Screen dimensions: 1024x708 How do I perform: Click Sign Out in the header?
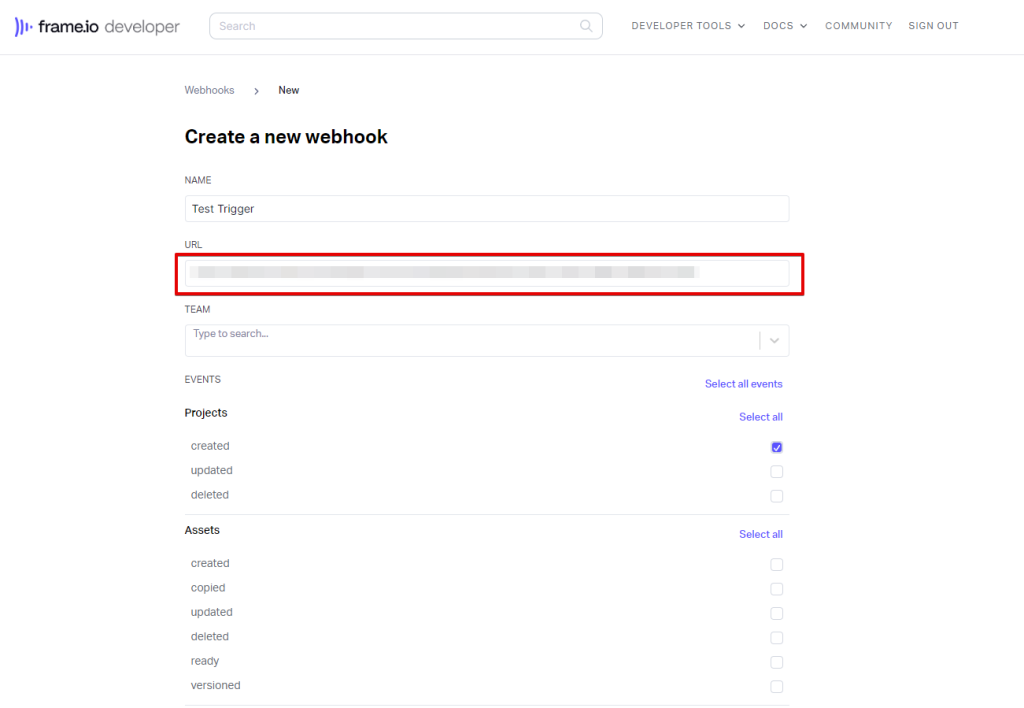coord(933,26)
